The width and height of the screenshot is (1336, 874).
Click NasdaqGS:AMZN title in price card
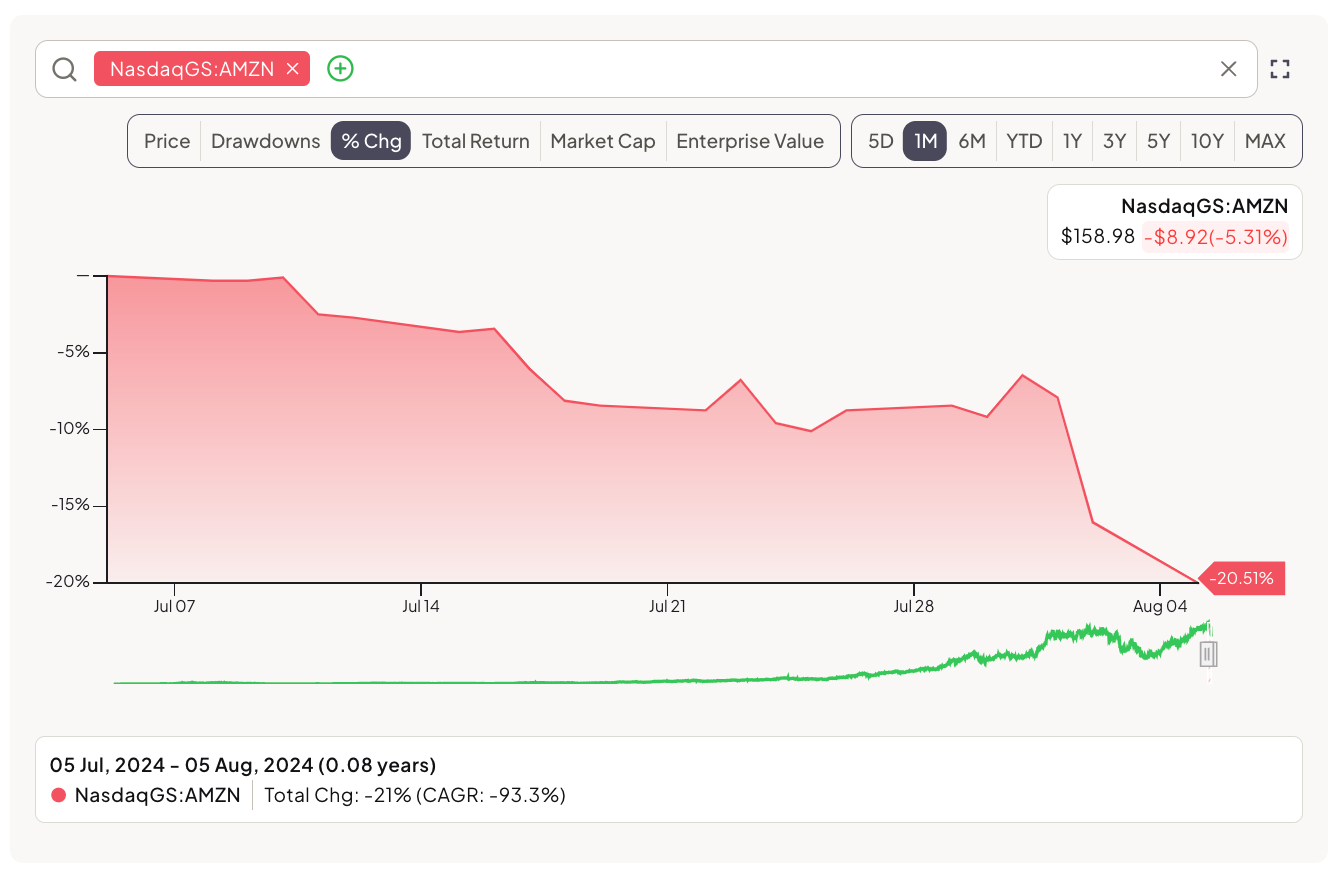tap(1205, 206)
